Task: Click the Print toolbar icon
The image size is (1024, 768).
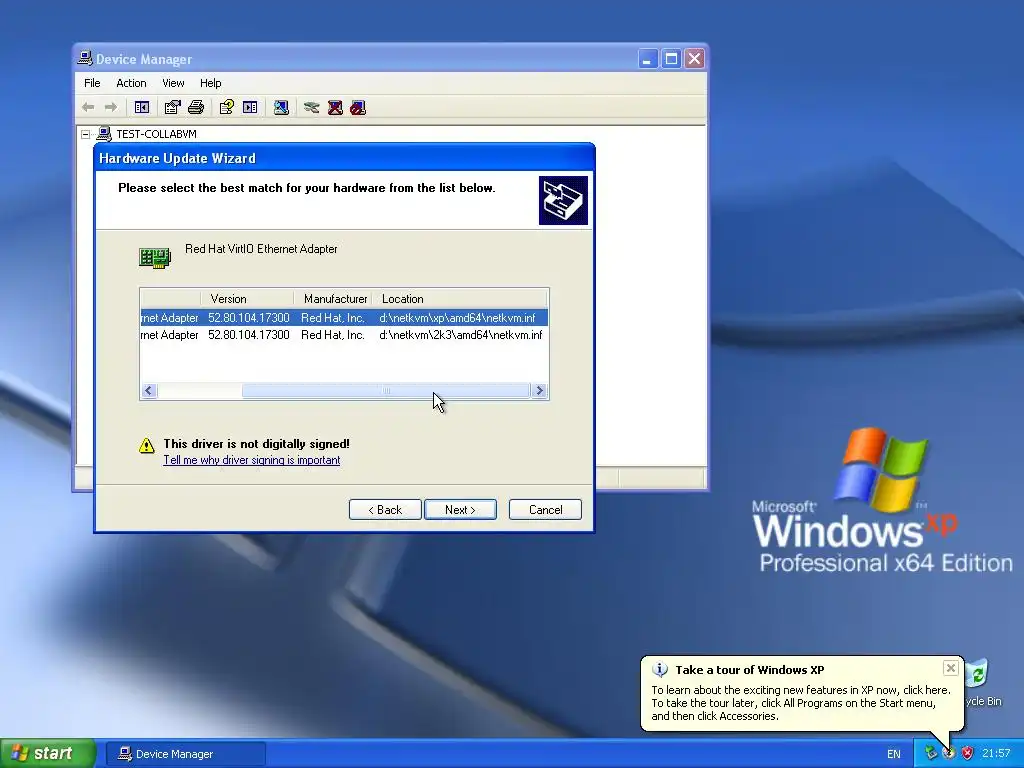Action: [196, 107]
